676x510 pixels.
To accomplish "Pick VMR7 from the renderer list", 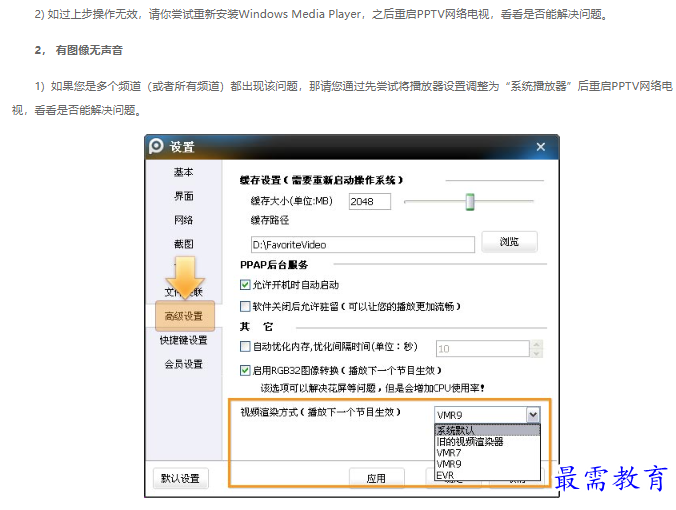I will pos(488,453).
